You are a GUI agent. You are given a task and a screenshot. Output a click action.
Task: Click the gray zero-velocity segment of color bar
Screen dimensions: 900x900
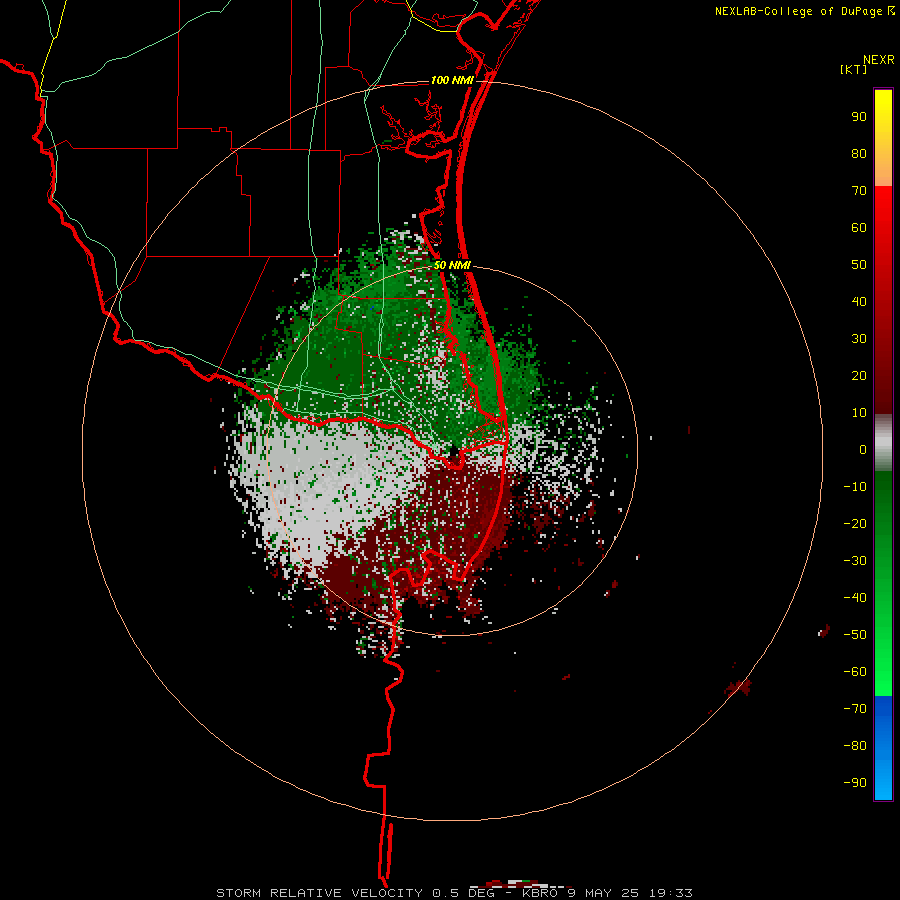pyautogui.click(x=883, y=443)
